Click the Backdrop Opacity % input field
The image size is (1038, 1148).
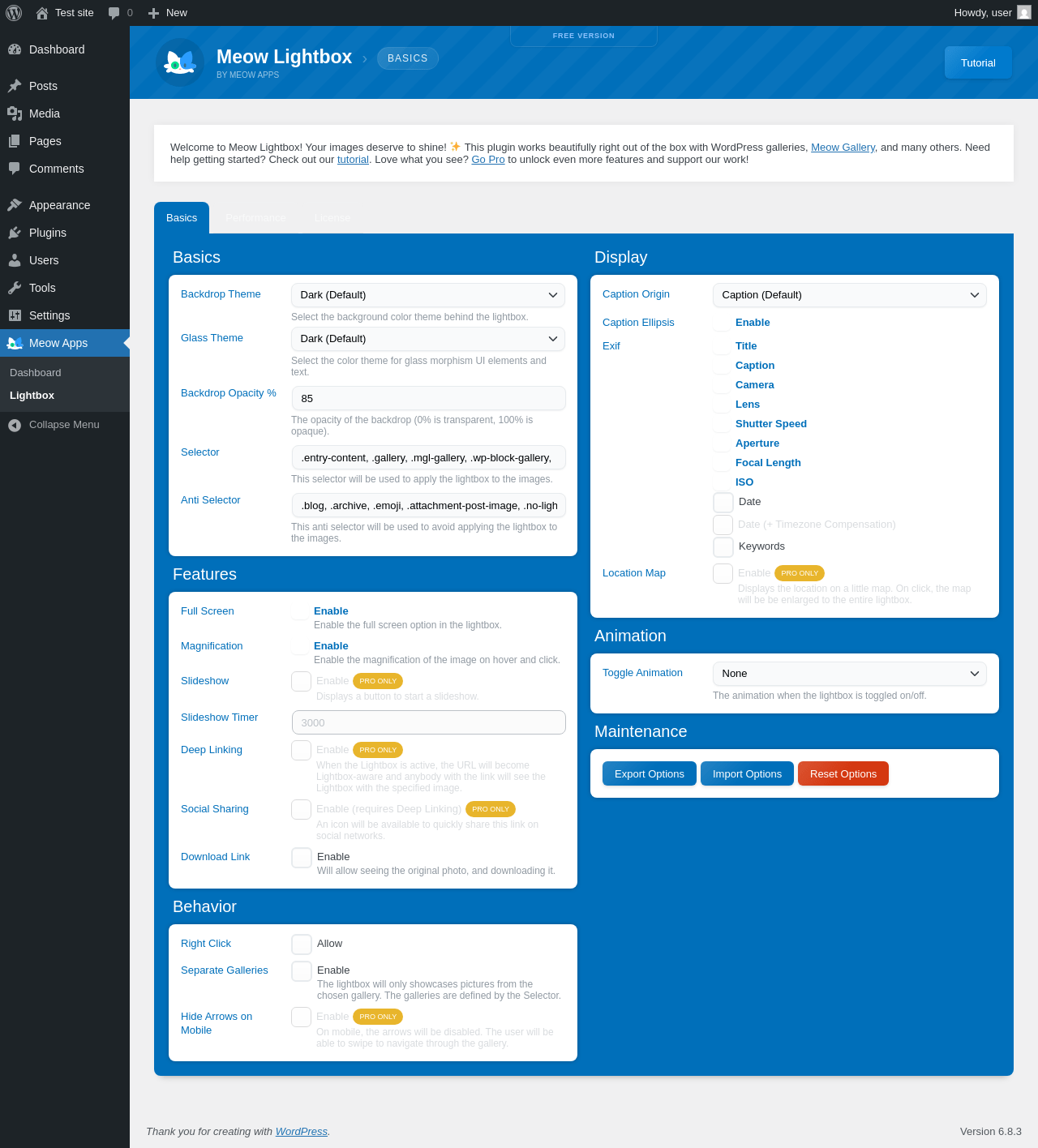pyautogui.click(x=429, y=398)
